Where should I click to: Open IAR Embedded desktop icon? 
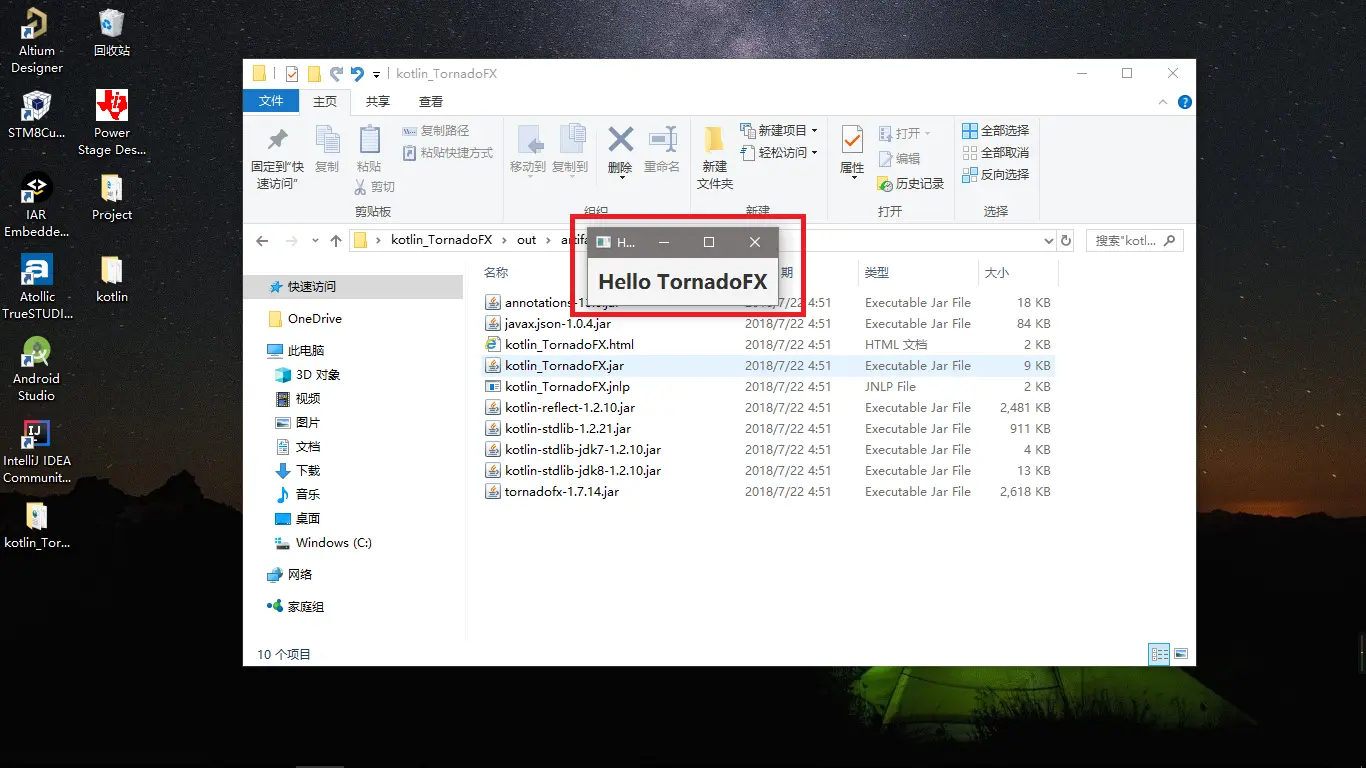(x=37, y=205)
